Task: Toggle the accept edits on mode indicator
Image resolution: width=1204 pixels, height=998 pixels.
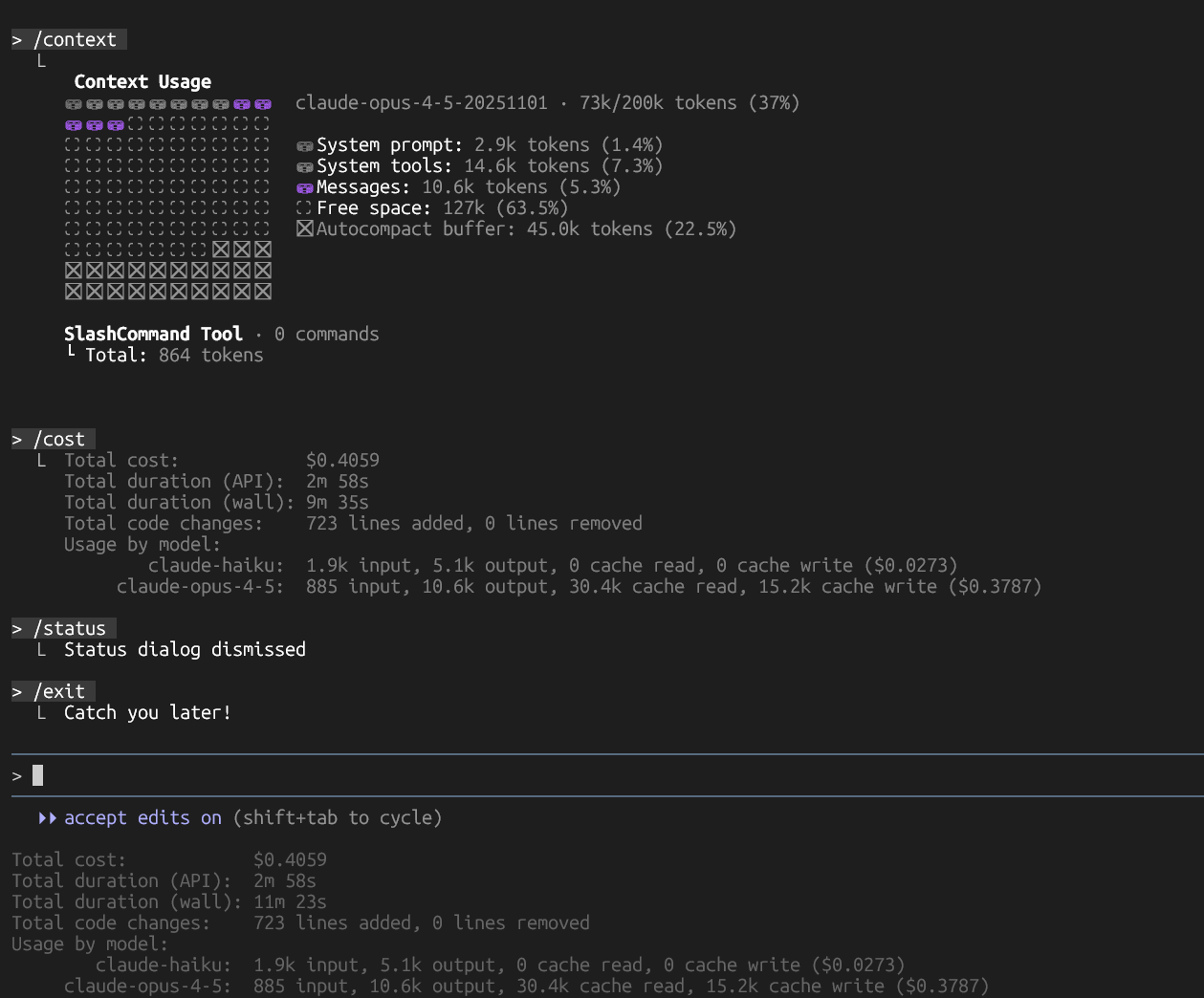Action: (142, 818)
